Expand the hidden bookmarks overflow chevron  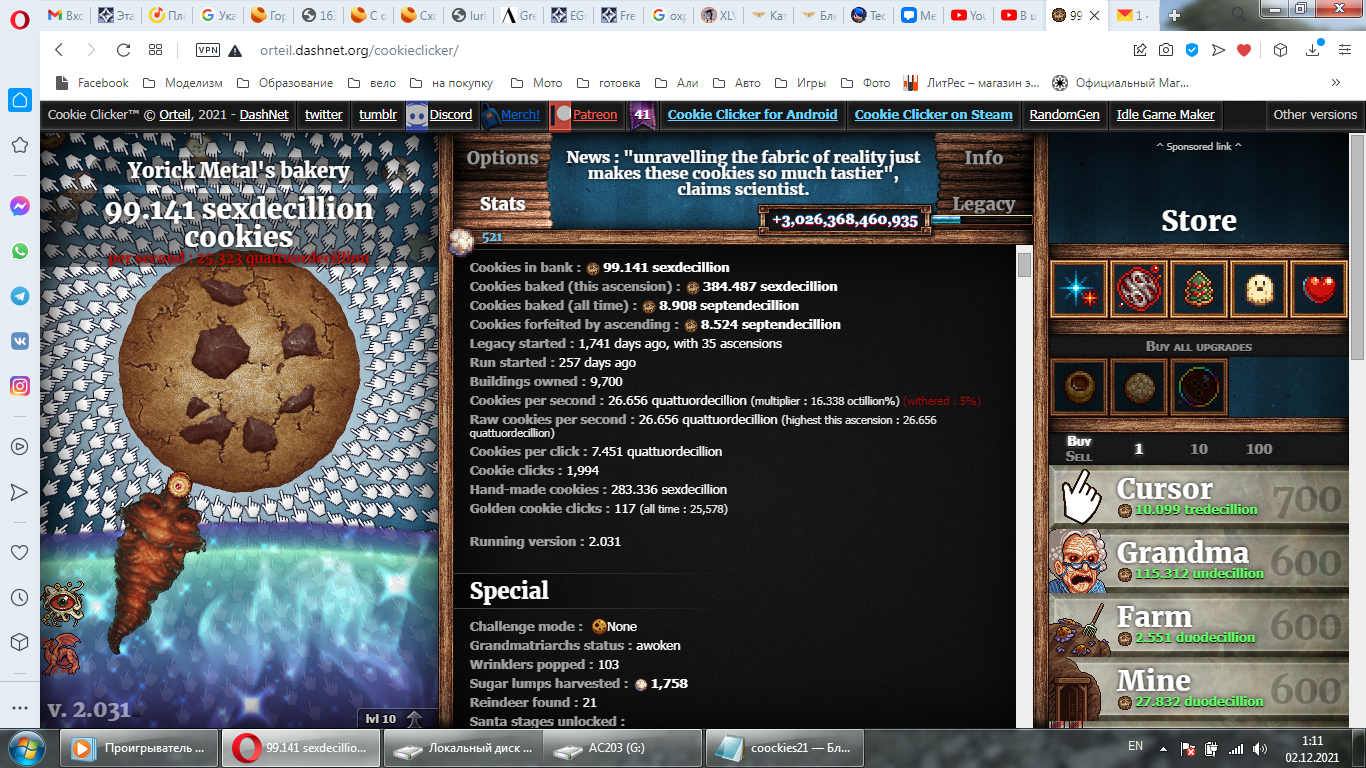1335,83
